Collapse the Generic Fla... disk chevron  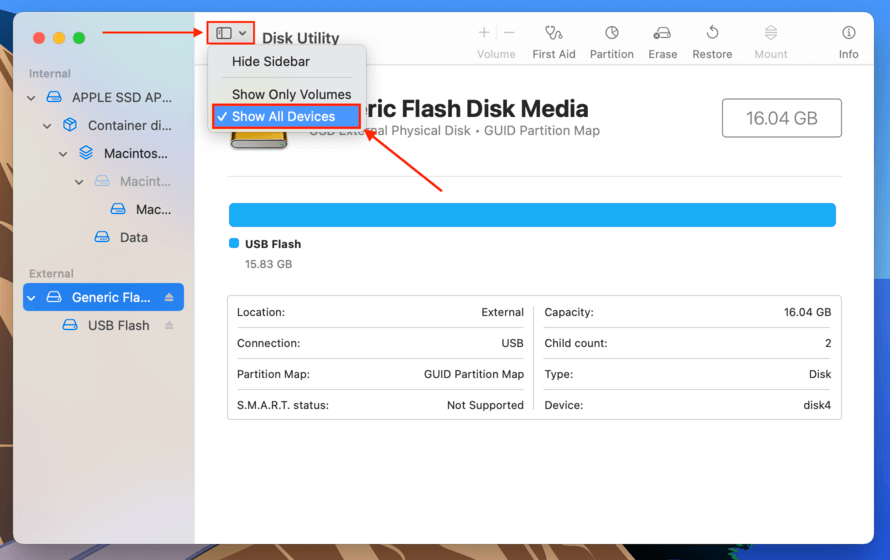(x=31, y=297)
